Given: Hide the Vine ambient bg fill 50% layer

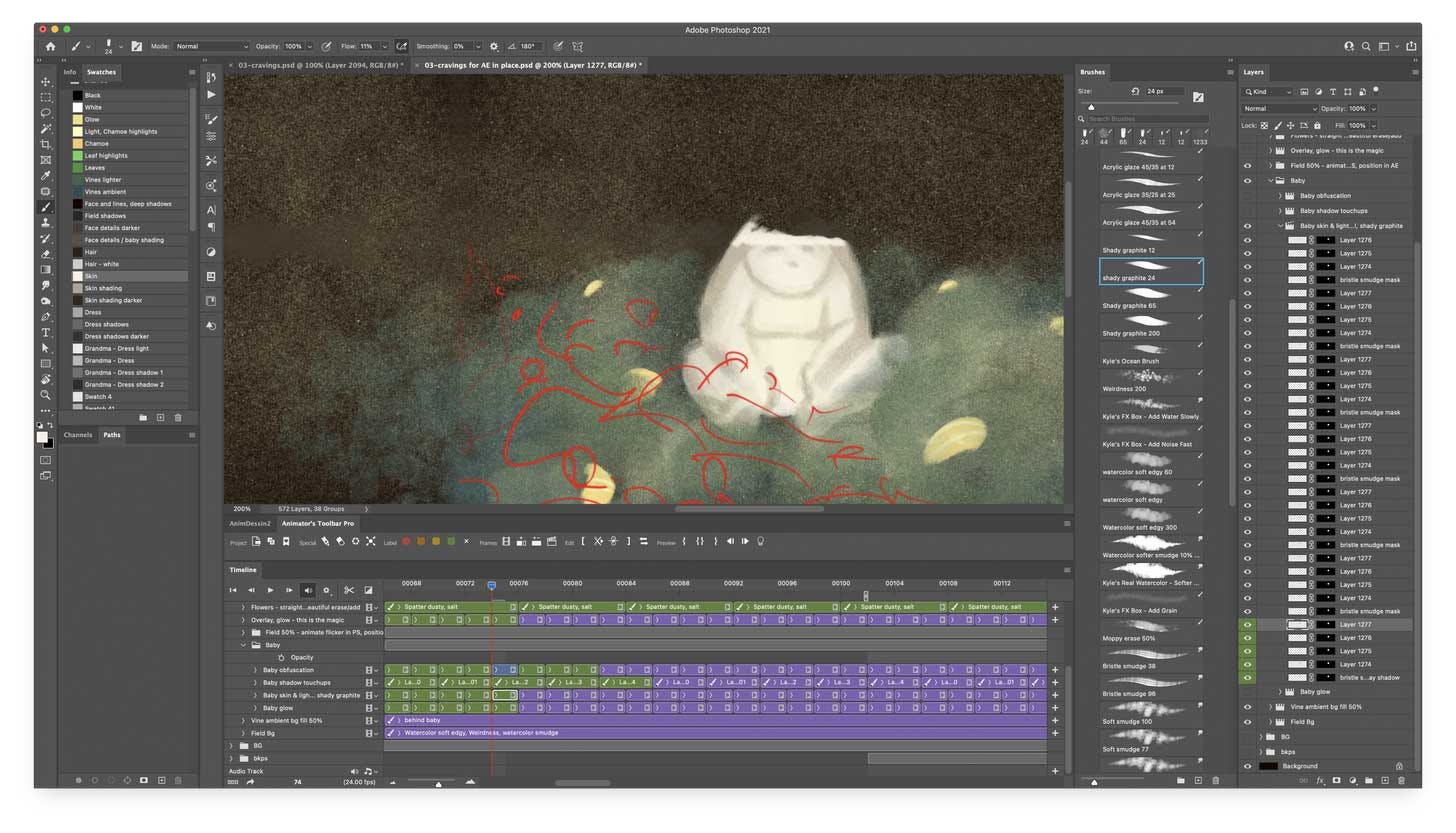Looking at the screenshot, I should point(1247,707).
